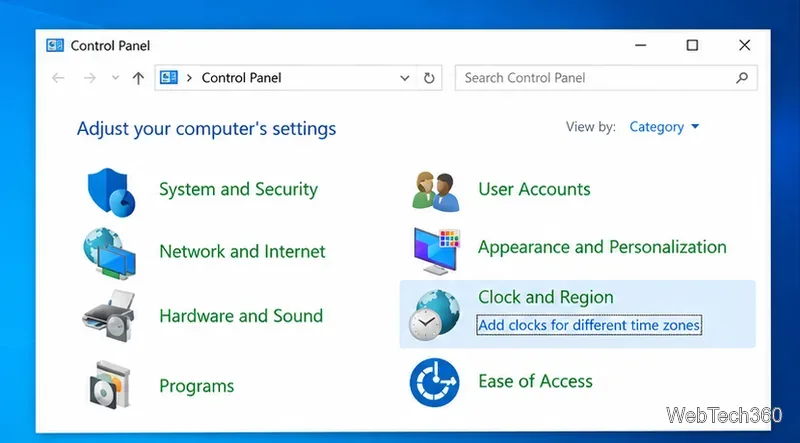This screenshot has width=800, height=443.
Task: Open the Ease of Access icon
Action: coord(434,382)
